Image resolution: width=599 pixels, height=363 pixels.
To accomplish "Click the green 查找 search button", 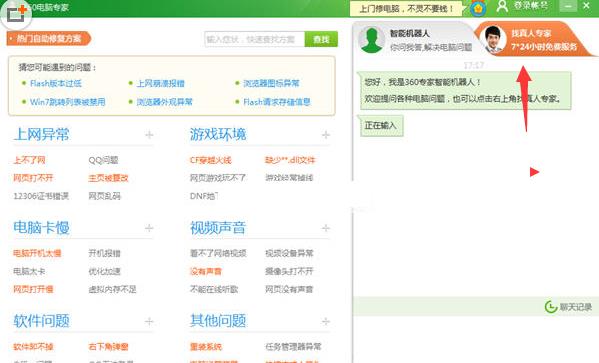I will click(x=321, y=39).
